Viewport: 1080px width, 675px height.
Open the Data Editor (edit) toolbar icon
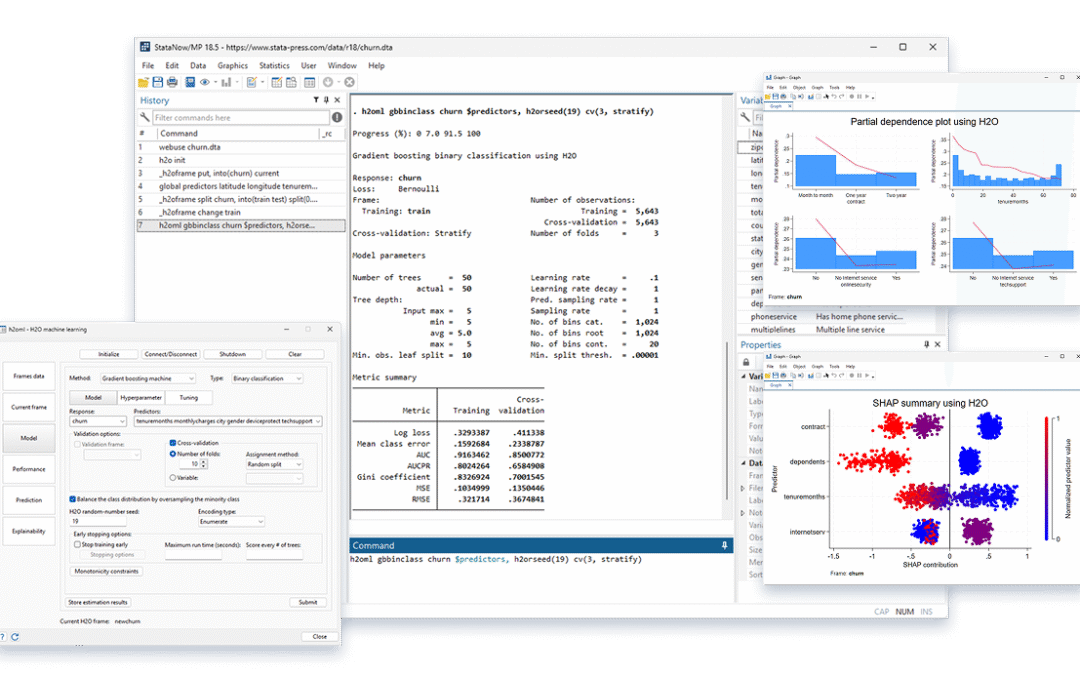(x=276, y=83)
